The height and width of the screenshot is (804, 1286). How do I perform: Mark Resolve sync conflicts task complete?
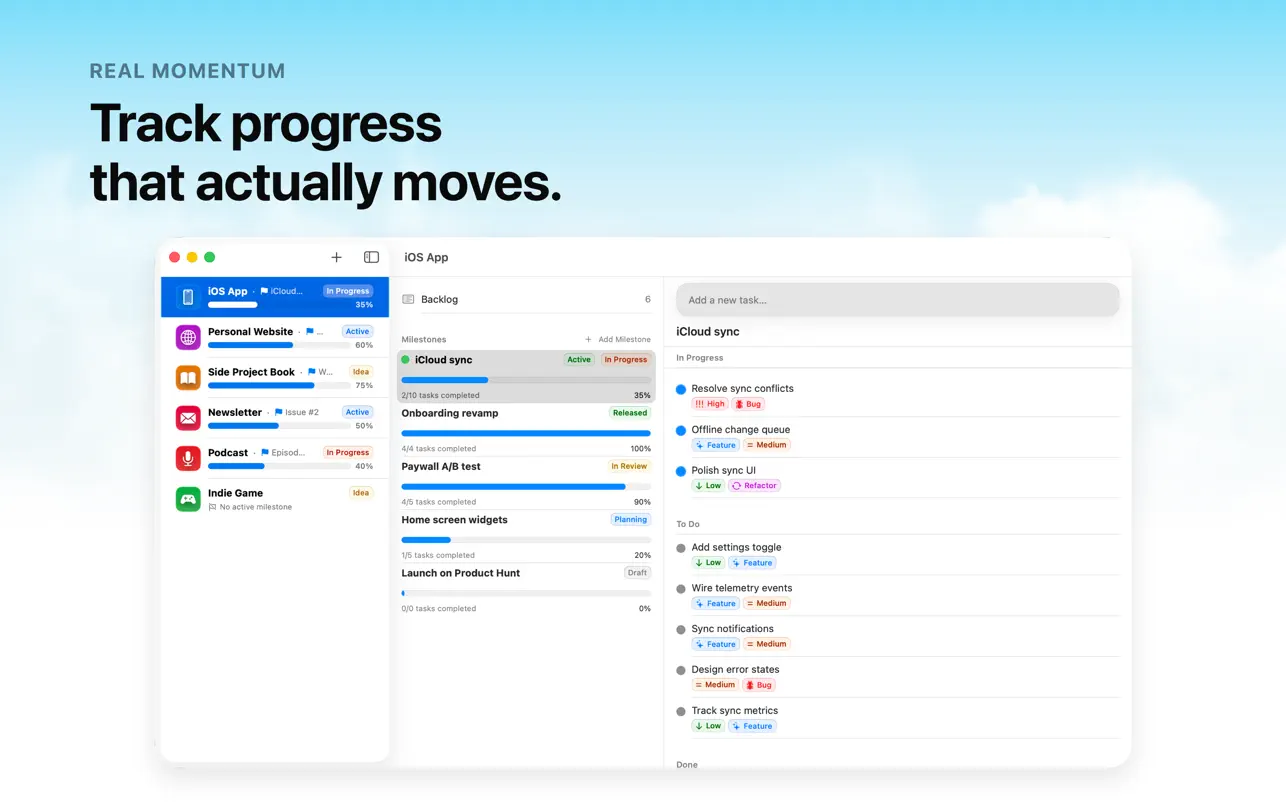tap(681, 389)
